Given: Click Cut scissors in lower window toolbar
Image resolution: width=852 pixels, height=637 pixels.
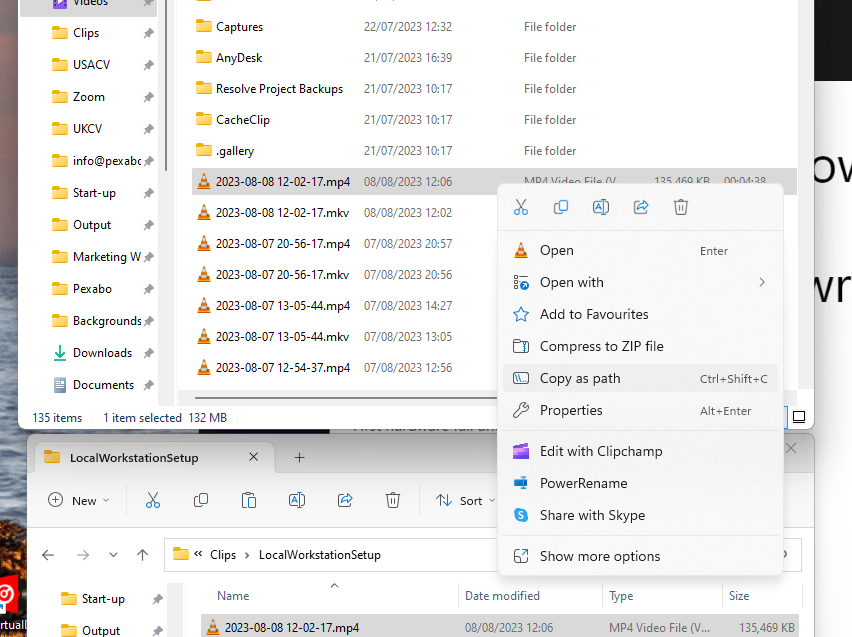Looking at the screenshot, I should coord(153,501).
